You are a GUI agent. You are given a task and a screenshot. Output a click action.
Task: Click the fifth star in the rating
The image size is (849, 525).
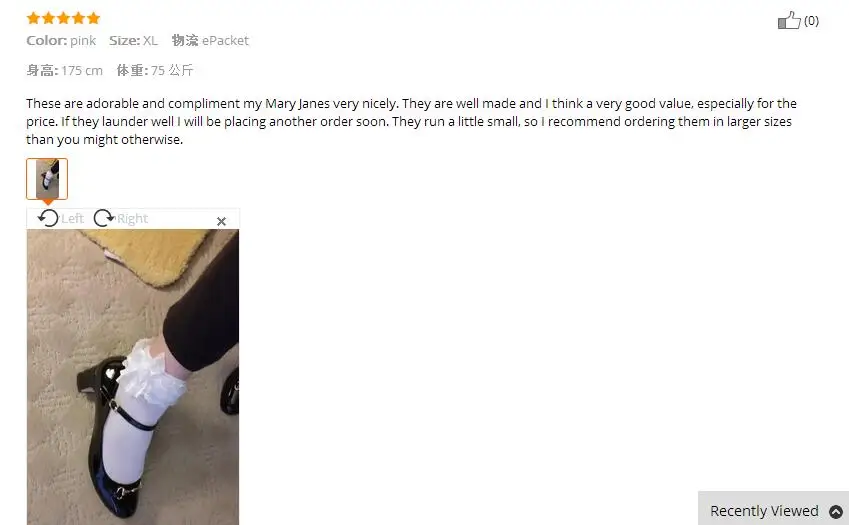point(94,18)
